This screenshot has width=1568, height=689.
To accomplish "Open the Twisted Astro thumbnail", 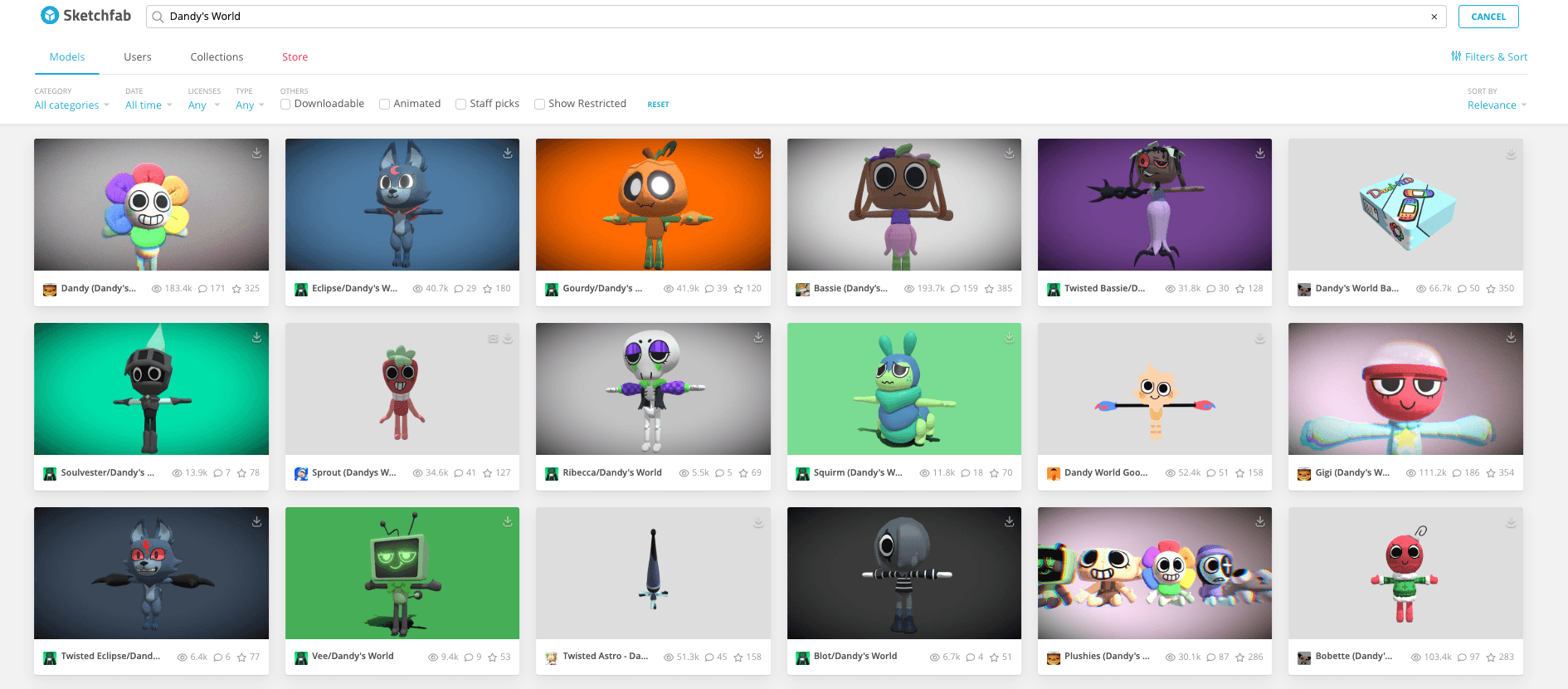I will tap(653, 573).
